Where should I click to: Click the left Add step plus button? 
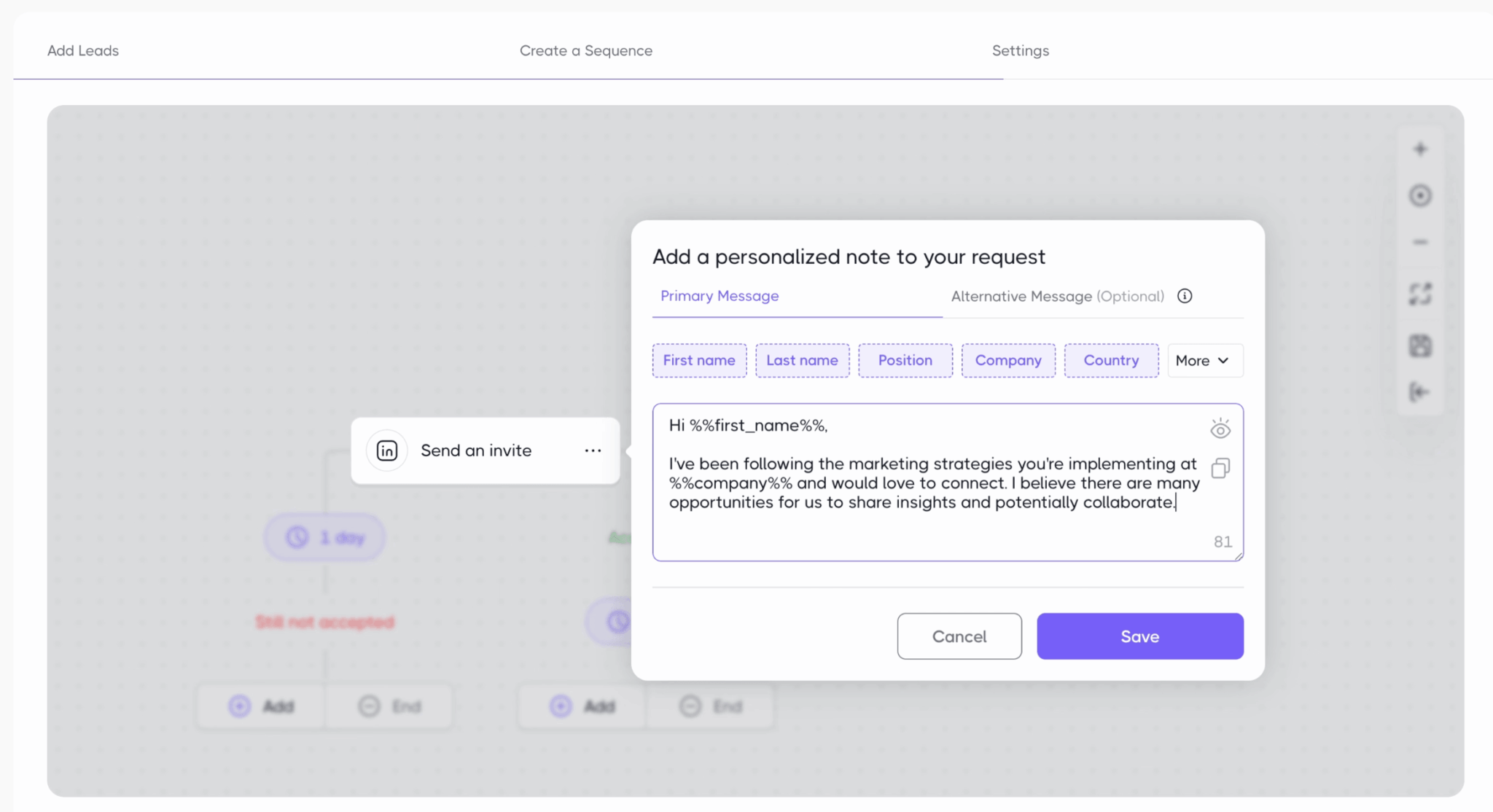[261, 706]
